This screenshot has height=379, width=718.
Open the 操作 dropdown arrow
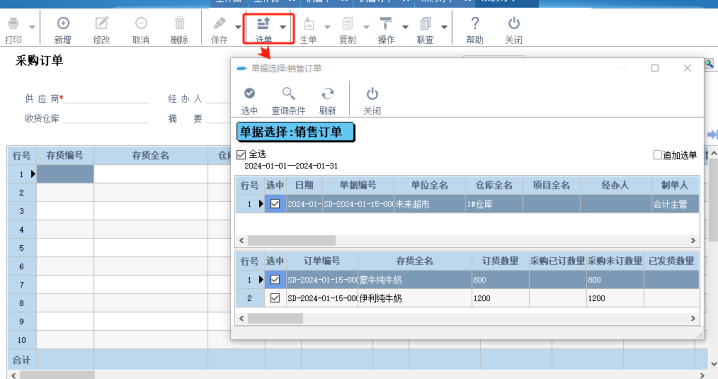[405, 27]
